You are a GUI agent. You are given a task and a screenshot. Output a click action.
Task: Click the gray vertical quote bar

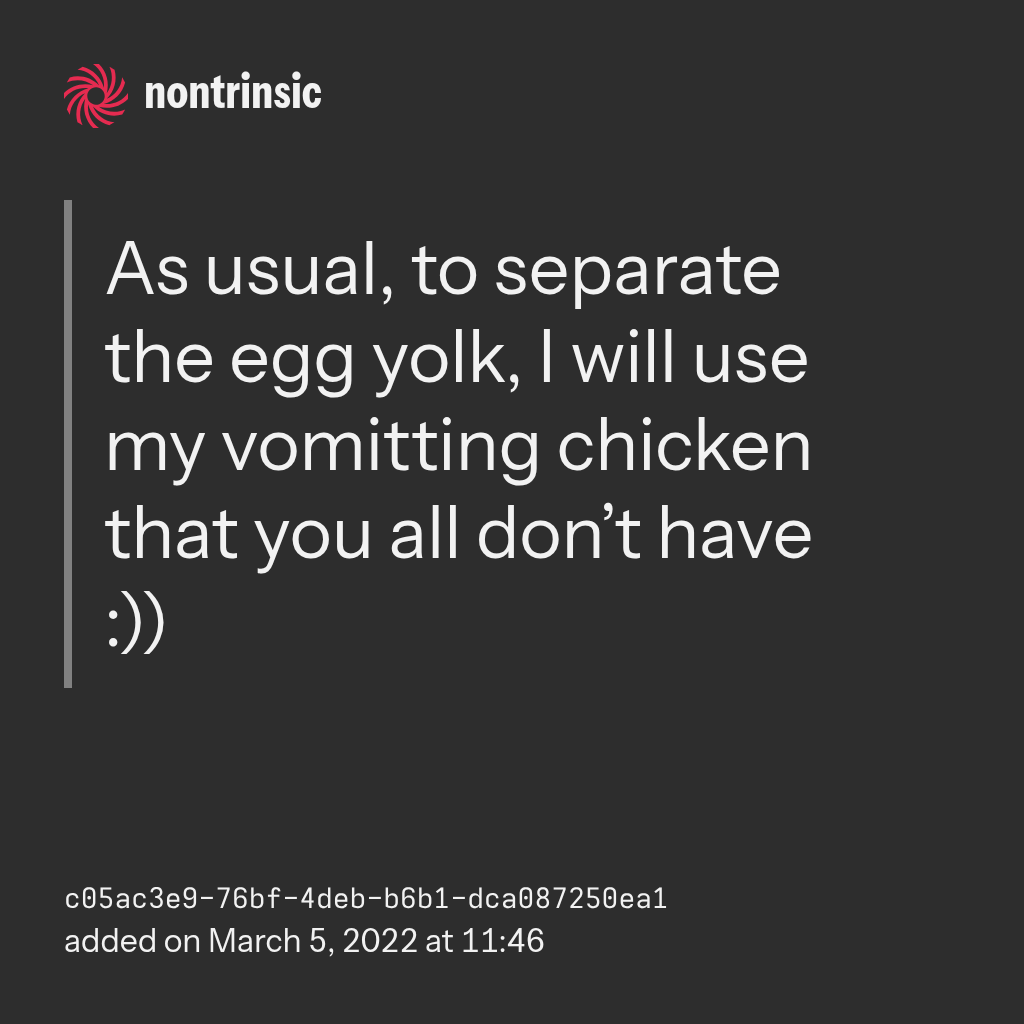68,444
